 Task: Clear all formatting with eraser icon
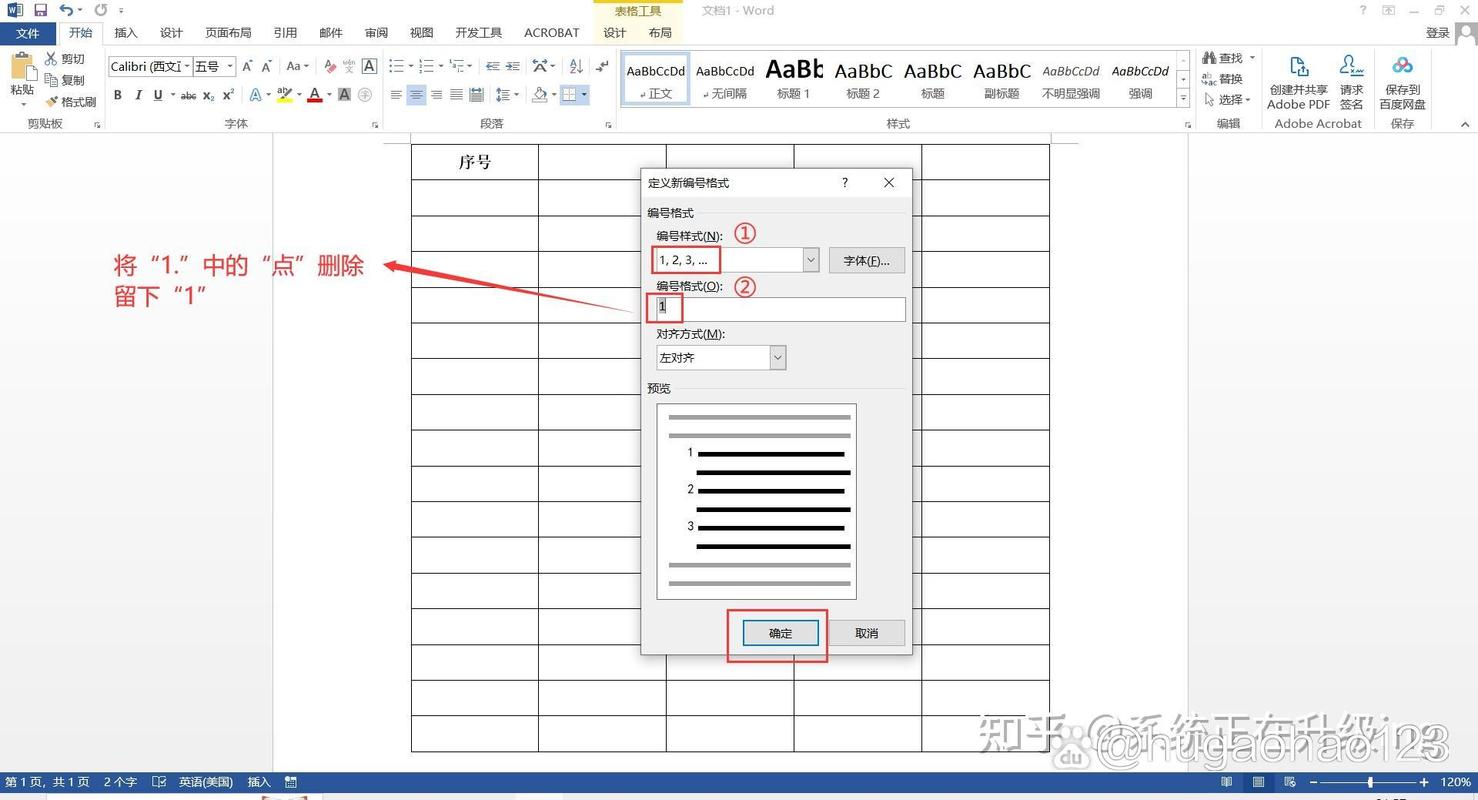coord(330,66)
